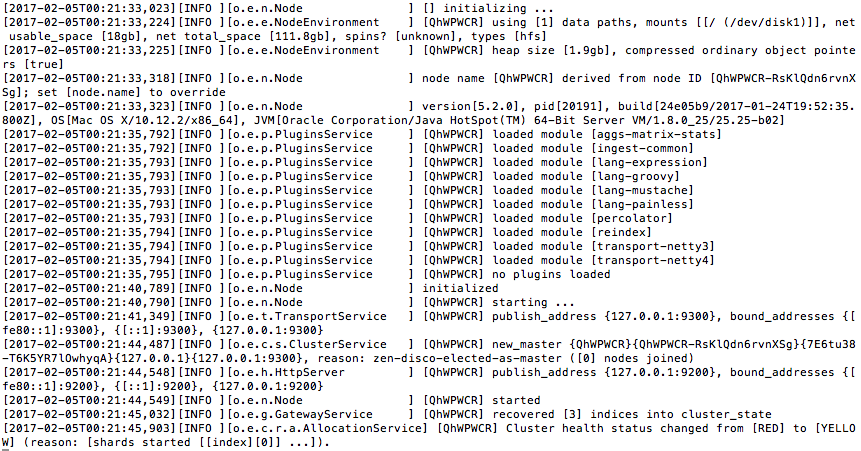Screen dimensions: 861x451
Task: Click the loaded module [percolator] entry
Action: click(582, 219)
